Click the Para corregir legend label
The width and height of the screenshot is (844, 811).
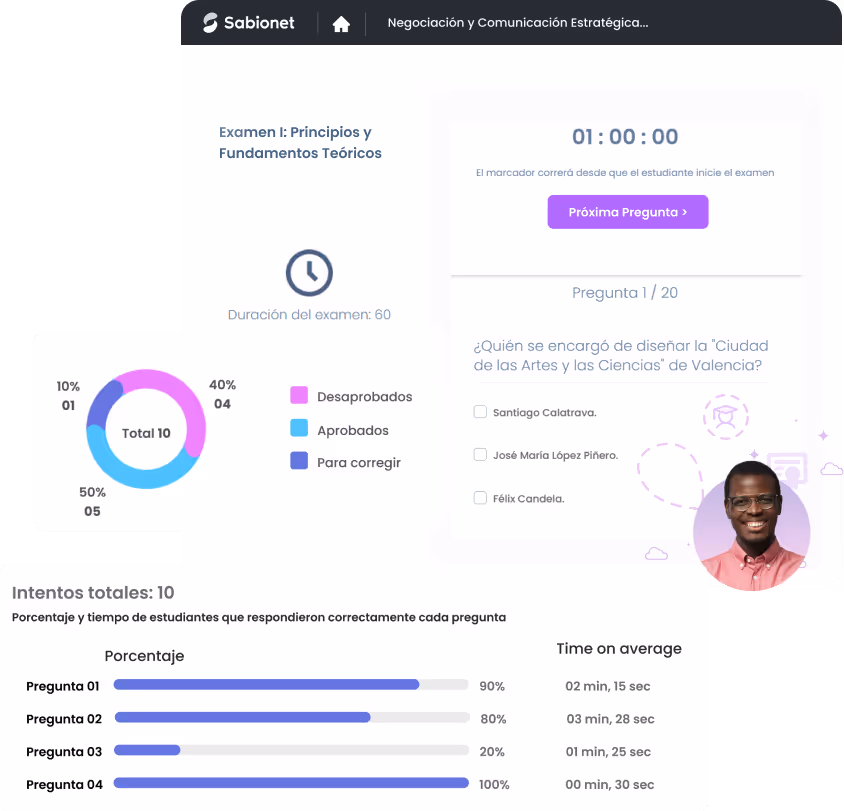pyautogui.click(x=359, y=463)
